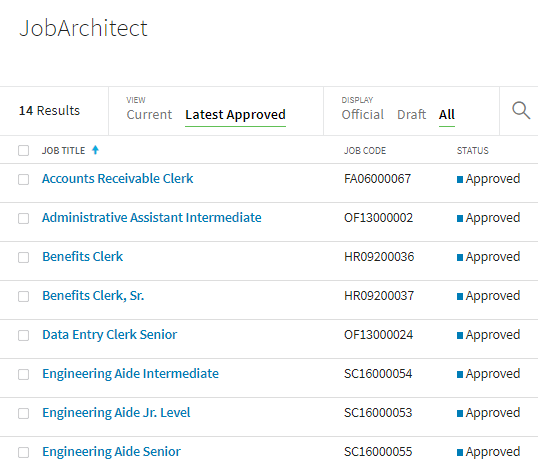Sort by the Status column header

click(x=472, y=151)
